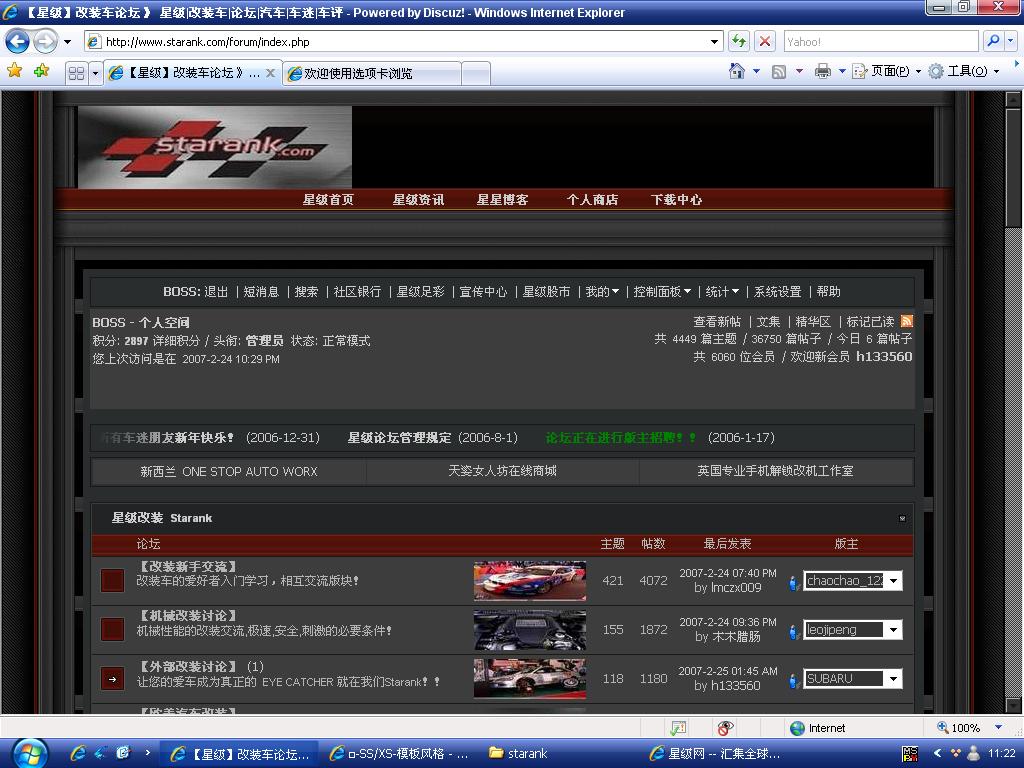
Task: Open the 页面(P) menu
Action: (887, 71)
